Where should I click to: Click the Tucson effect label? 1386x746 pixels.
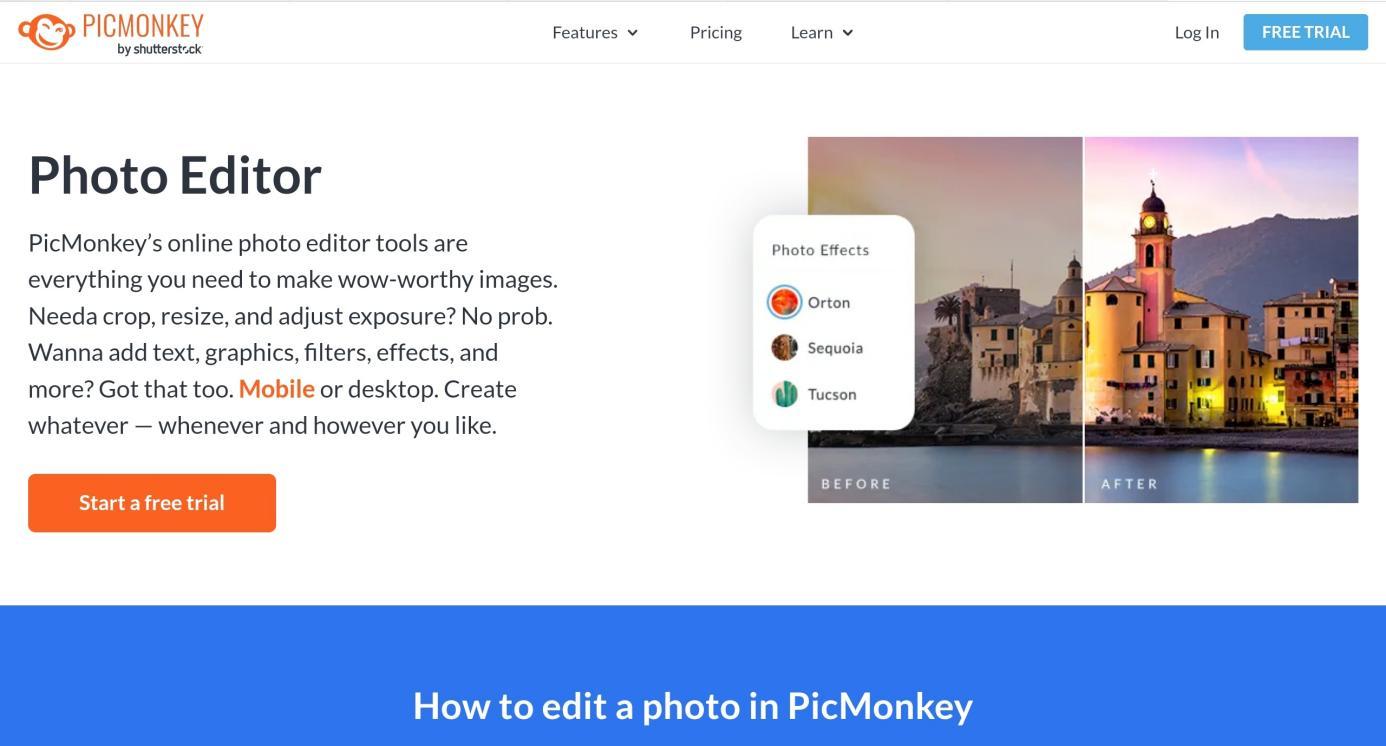[x=832, y=394]
